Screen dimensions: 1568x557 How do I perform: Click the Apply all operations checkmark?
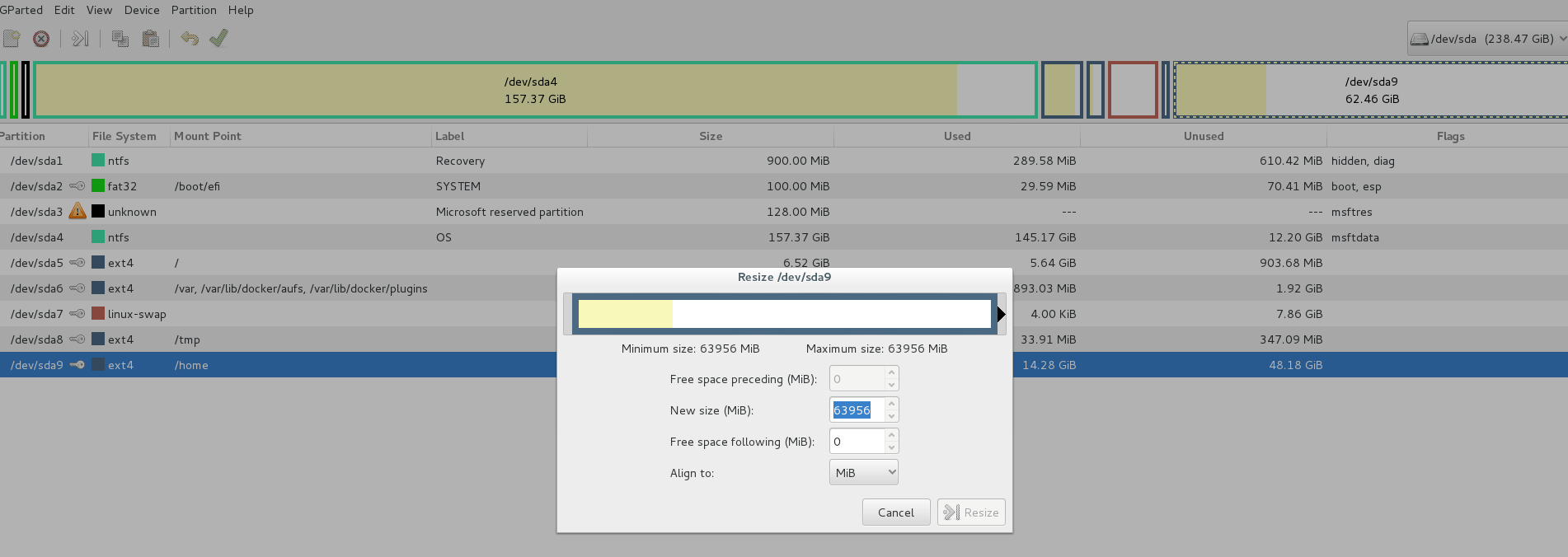pos(218,39)
